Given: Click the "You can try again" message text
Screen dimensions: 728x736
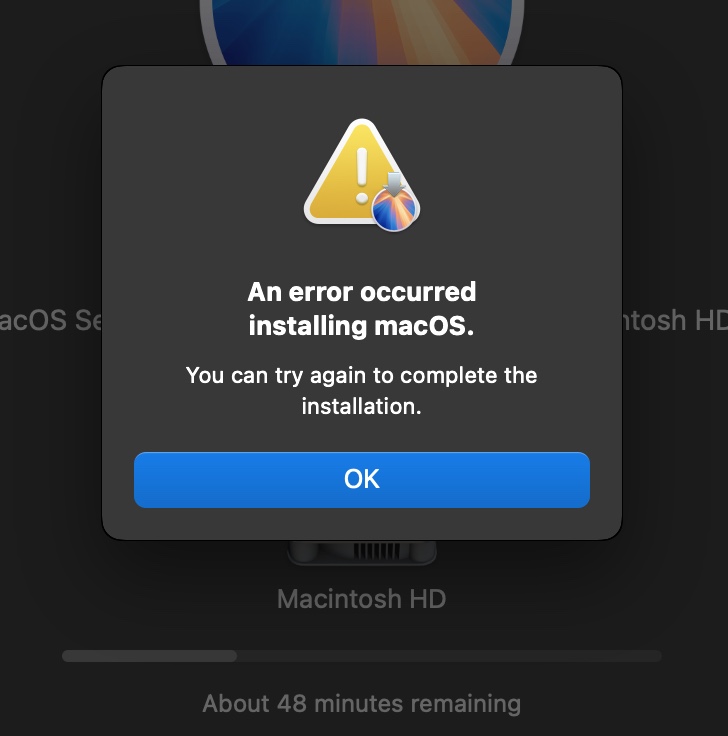Looking at the screenshot, I should point(361,391).
